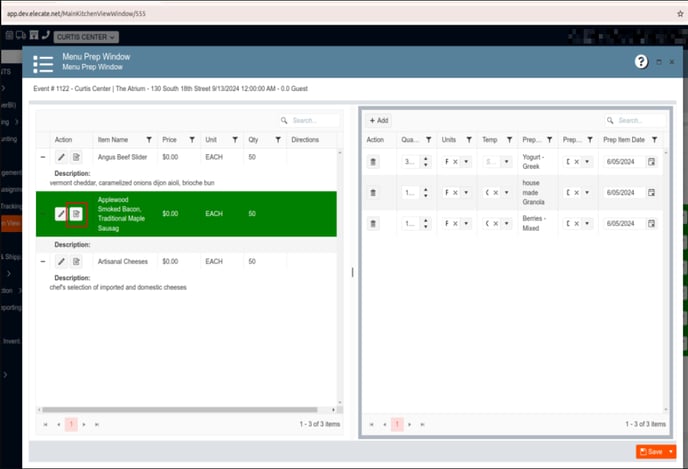Screen dimensions: 688x469
Task: Open the notes icon for Angus Beef Slider
Action: pyautogui.click(x=76, y=158)
